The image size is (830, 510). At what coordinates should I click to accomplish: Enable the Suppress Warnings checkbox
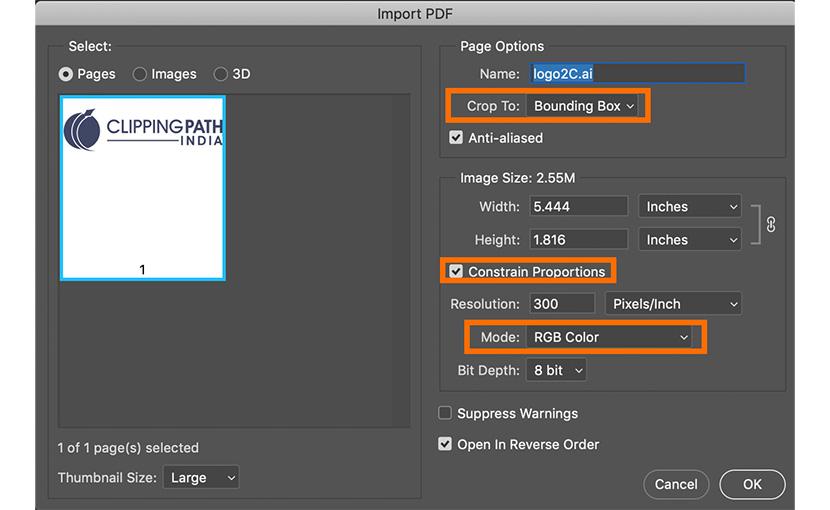445,413
